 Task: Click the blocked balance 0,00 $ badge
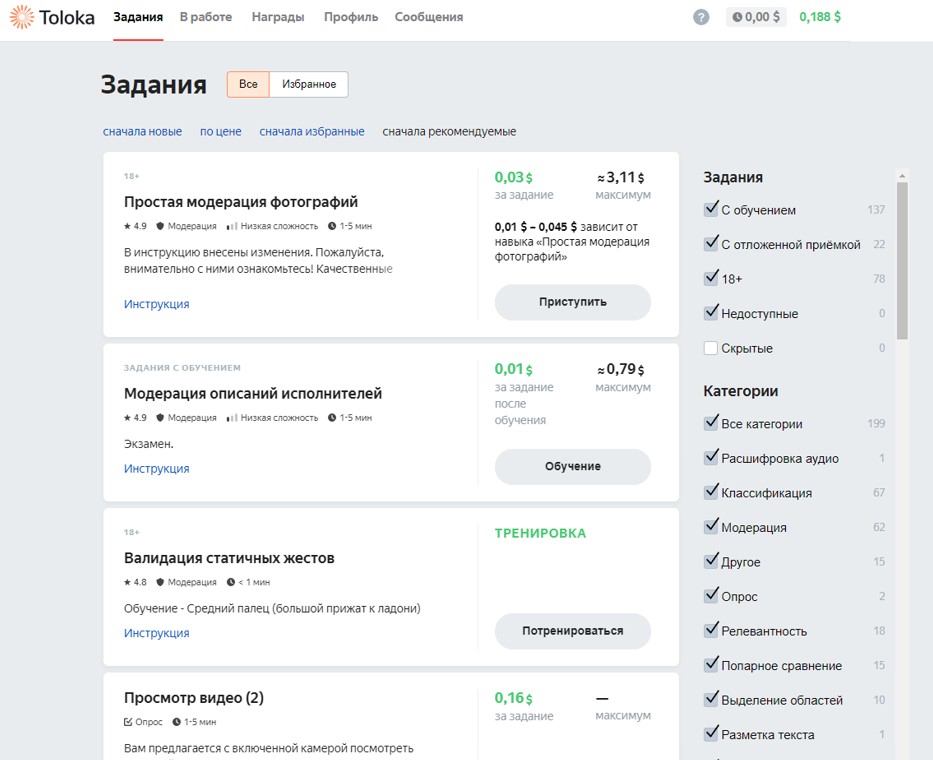click(x=756, y=17)
